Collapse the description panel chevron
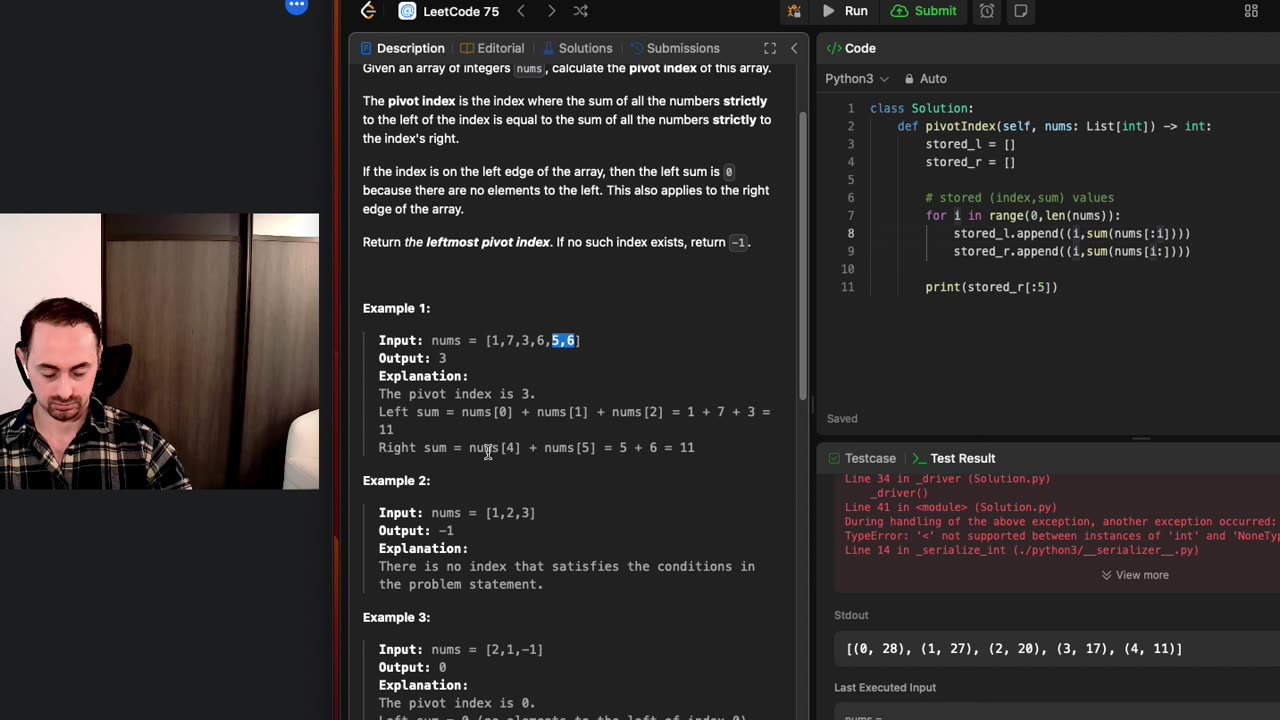 coord(794,48)
